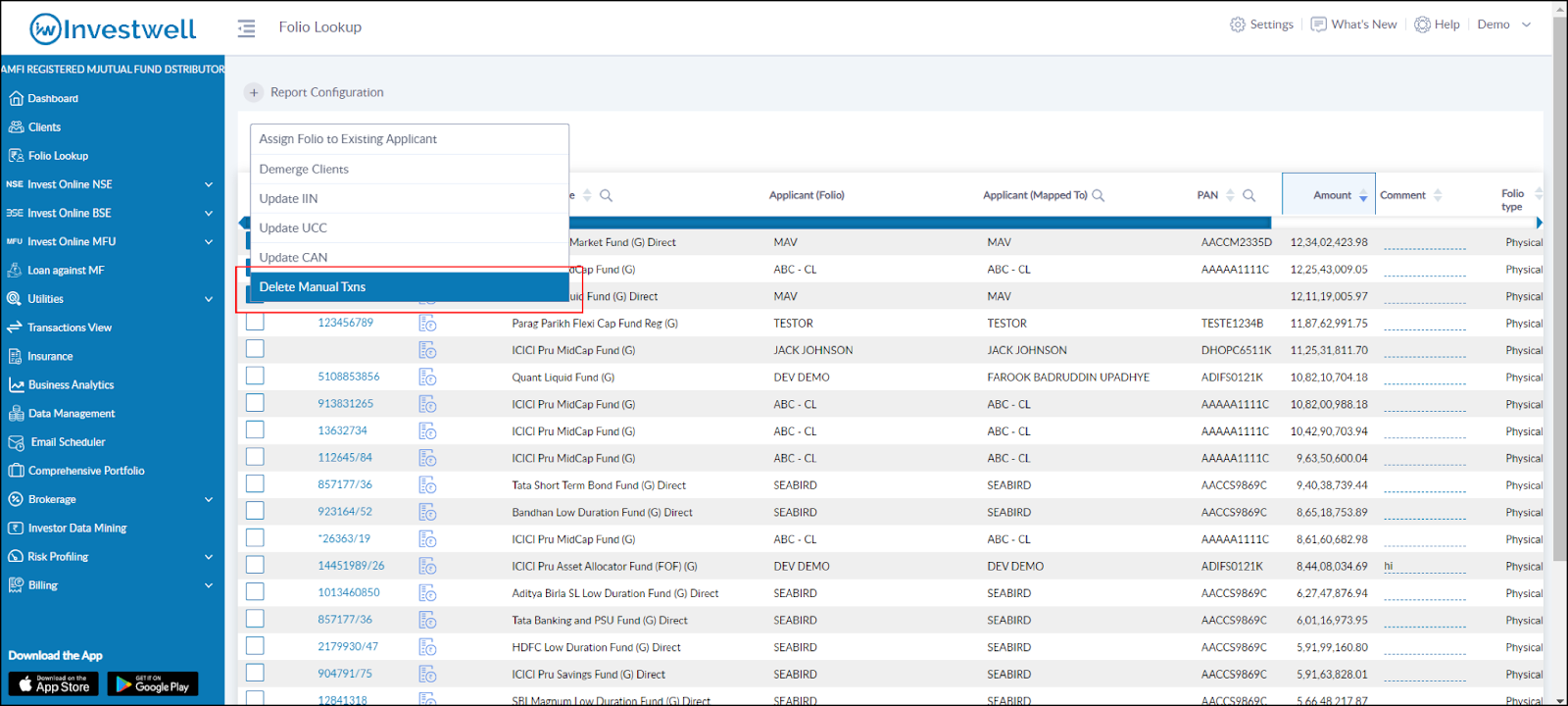Expand the Risk Profiling submenu

209,557
